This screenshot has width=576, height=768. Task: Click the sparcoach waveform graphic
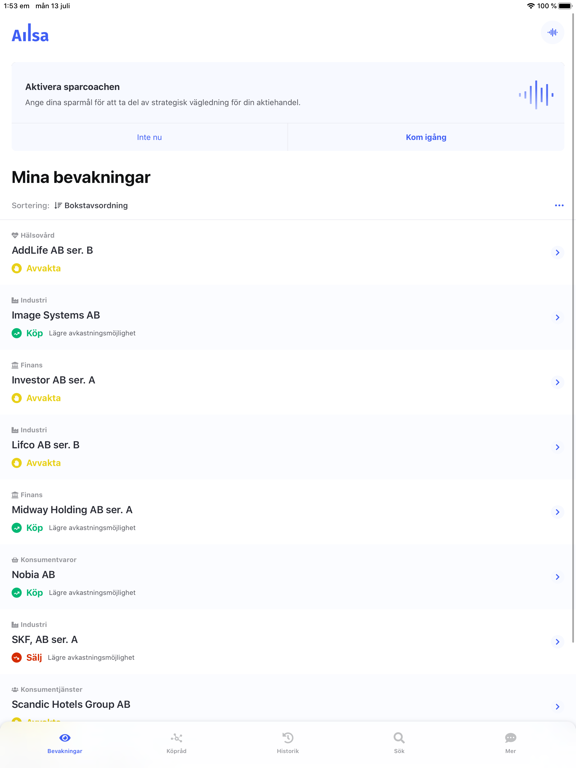536,94
